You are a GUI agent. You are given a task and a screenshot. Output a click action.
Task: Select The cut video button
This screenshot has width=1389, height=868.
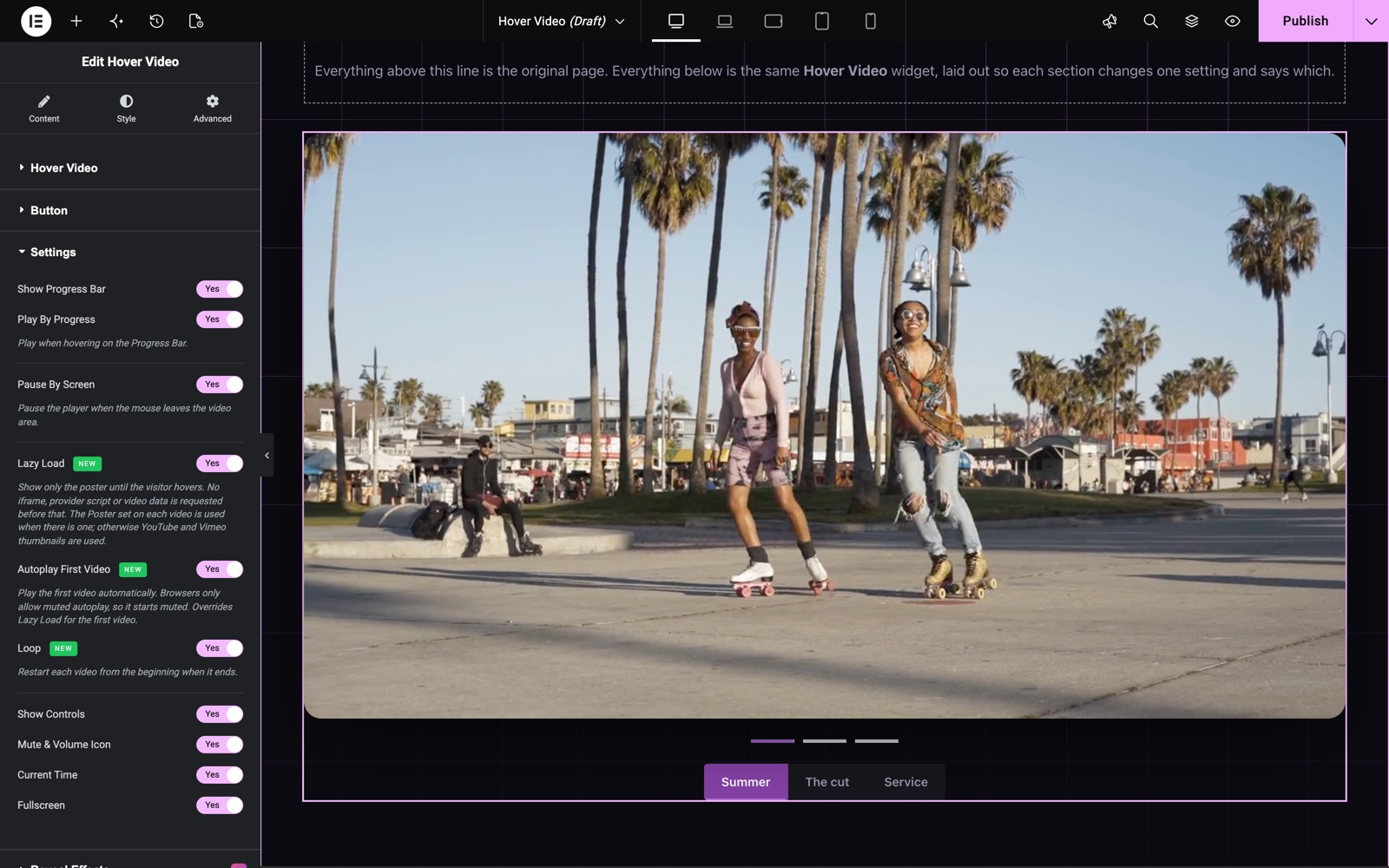[827, 782]
